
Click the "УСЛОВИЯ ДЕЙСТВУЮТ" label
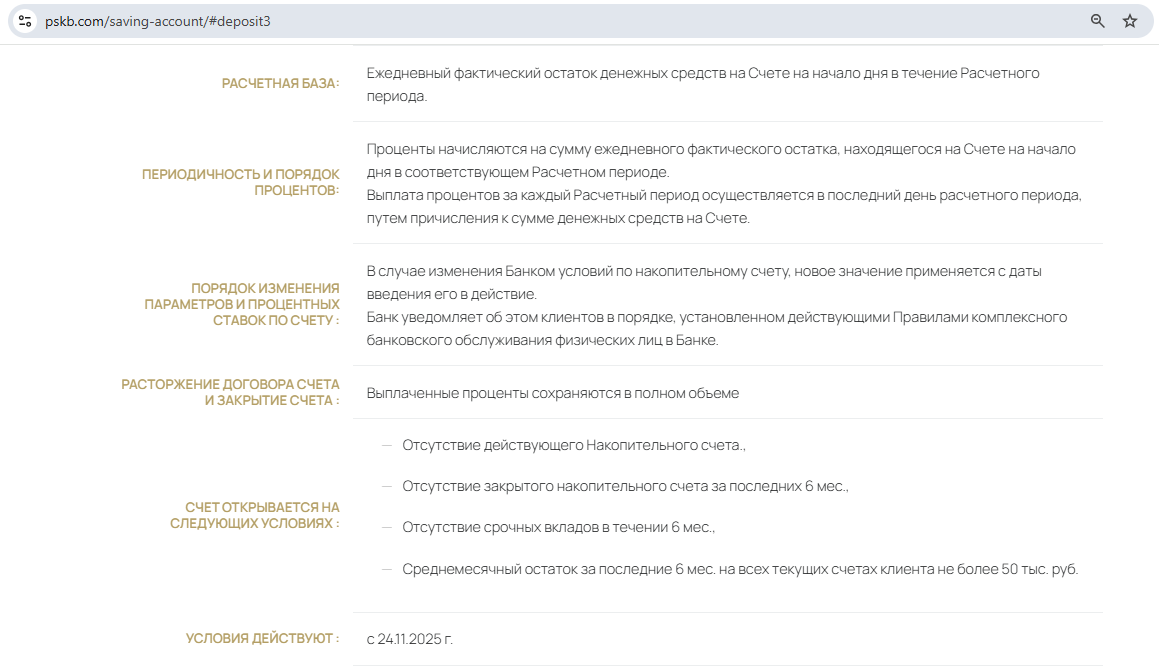tap(262, 638)
